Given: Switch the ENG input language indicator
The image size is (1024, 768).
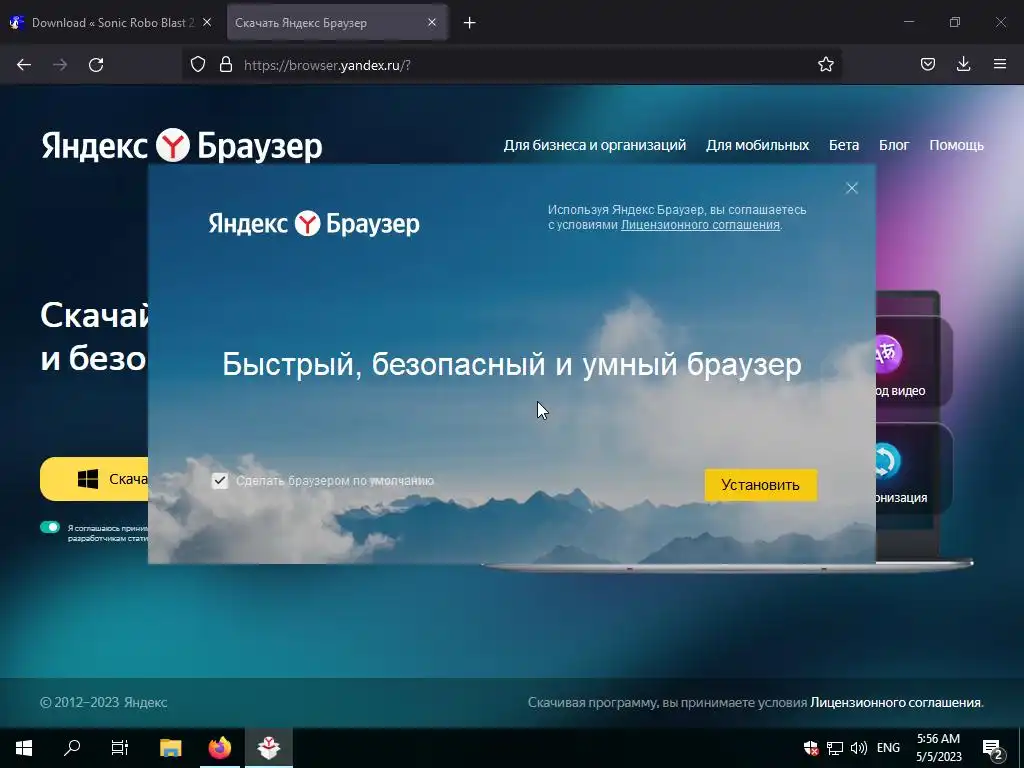Looking at the screenshot, I should pos(888,748).
